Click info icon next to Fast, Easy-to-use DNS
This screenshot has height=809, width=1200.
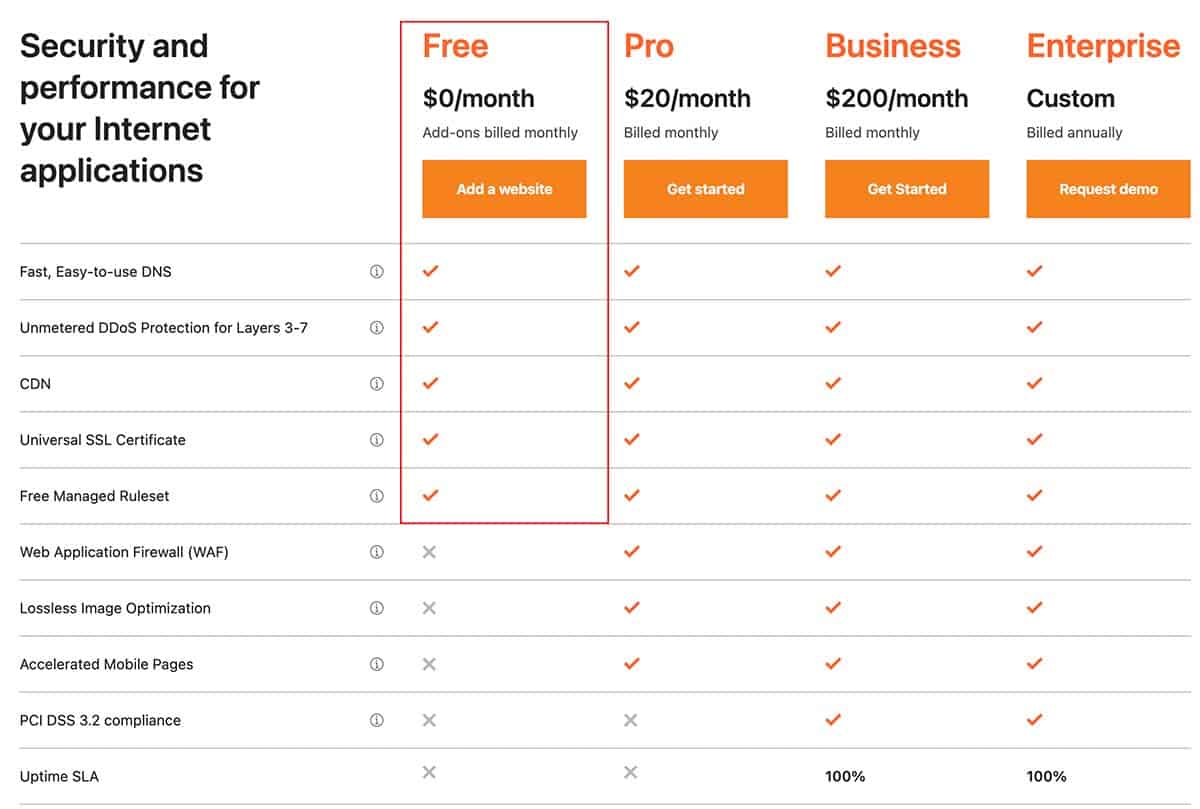pyautogui.click(x=377, y=272)
